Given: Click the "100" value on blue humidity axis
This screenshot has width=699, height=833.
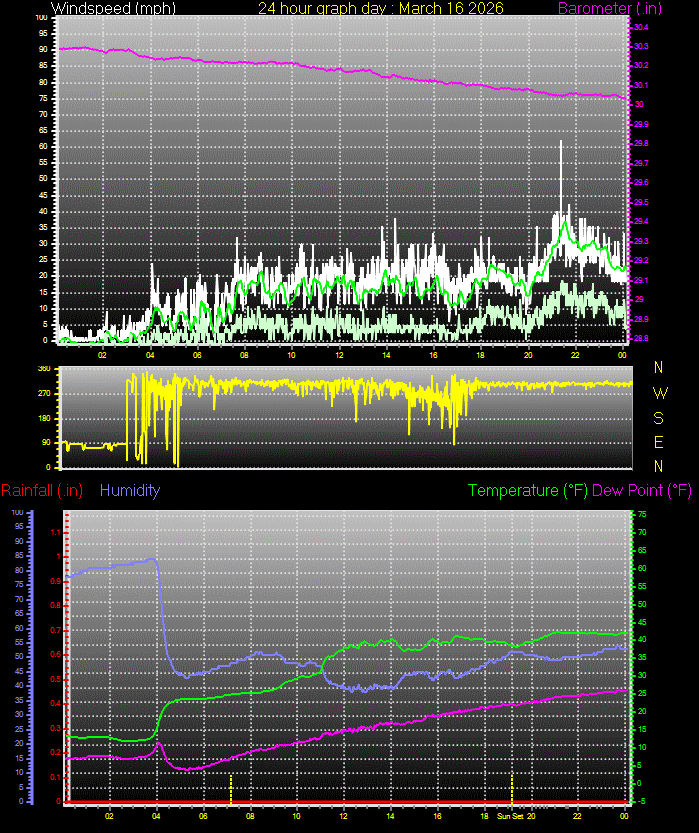Looking at the screenshot, I should pyautogui.click(x=18, y=512).
